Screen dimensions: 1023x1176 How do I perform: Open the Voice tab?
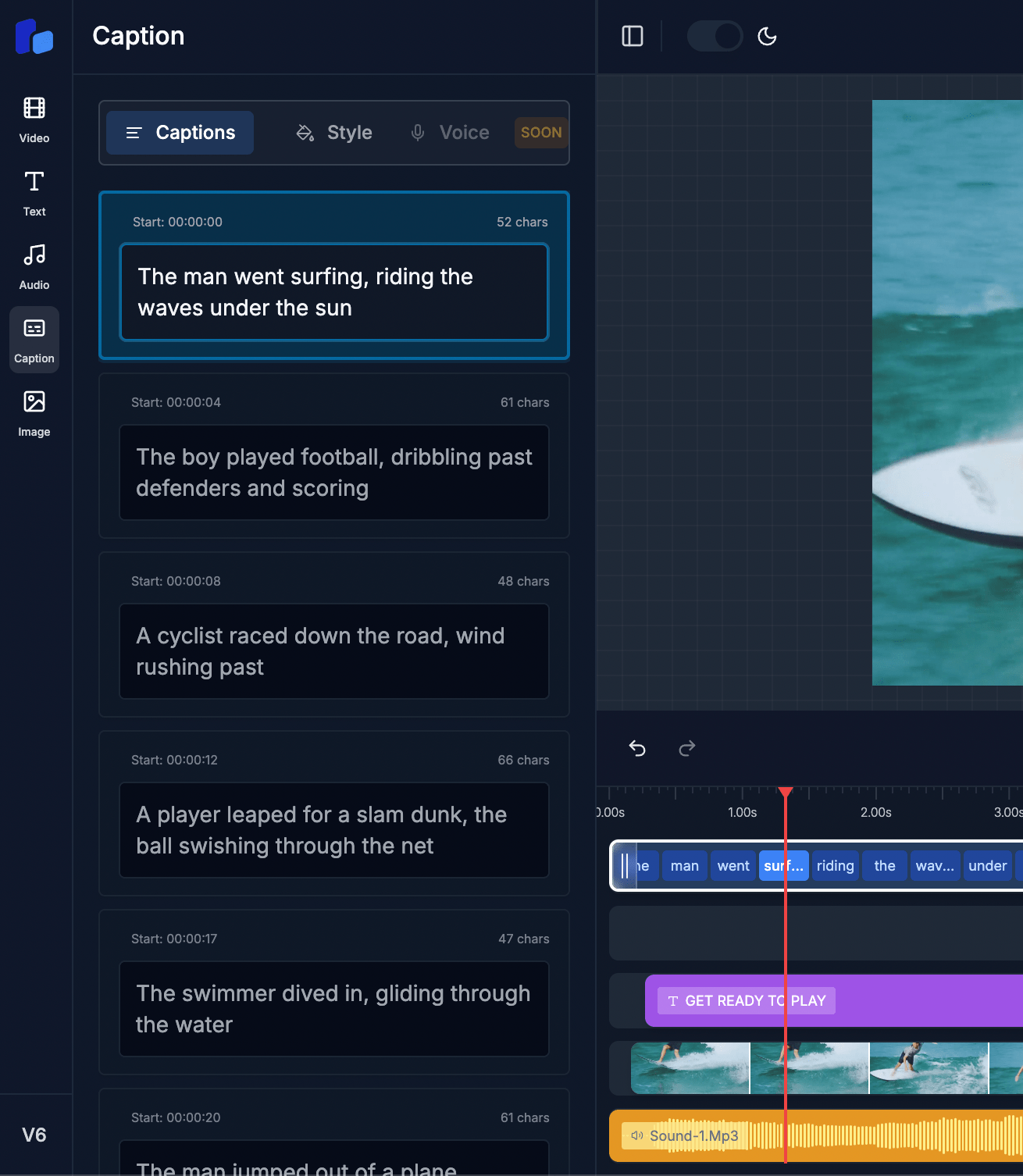(x=450, y=132)
